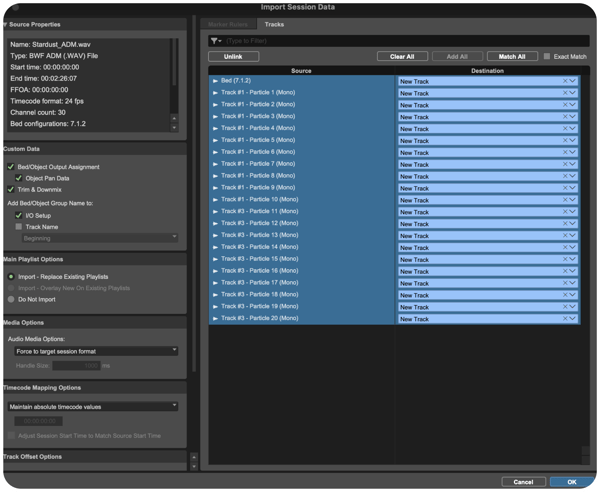Clear destination X for Particle 16 row
The width and height of the screenshot is (600, 492).
(565, 271)
